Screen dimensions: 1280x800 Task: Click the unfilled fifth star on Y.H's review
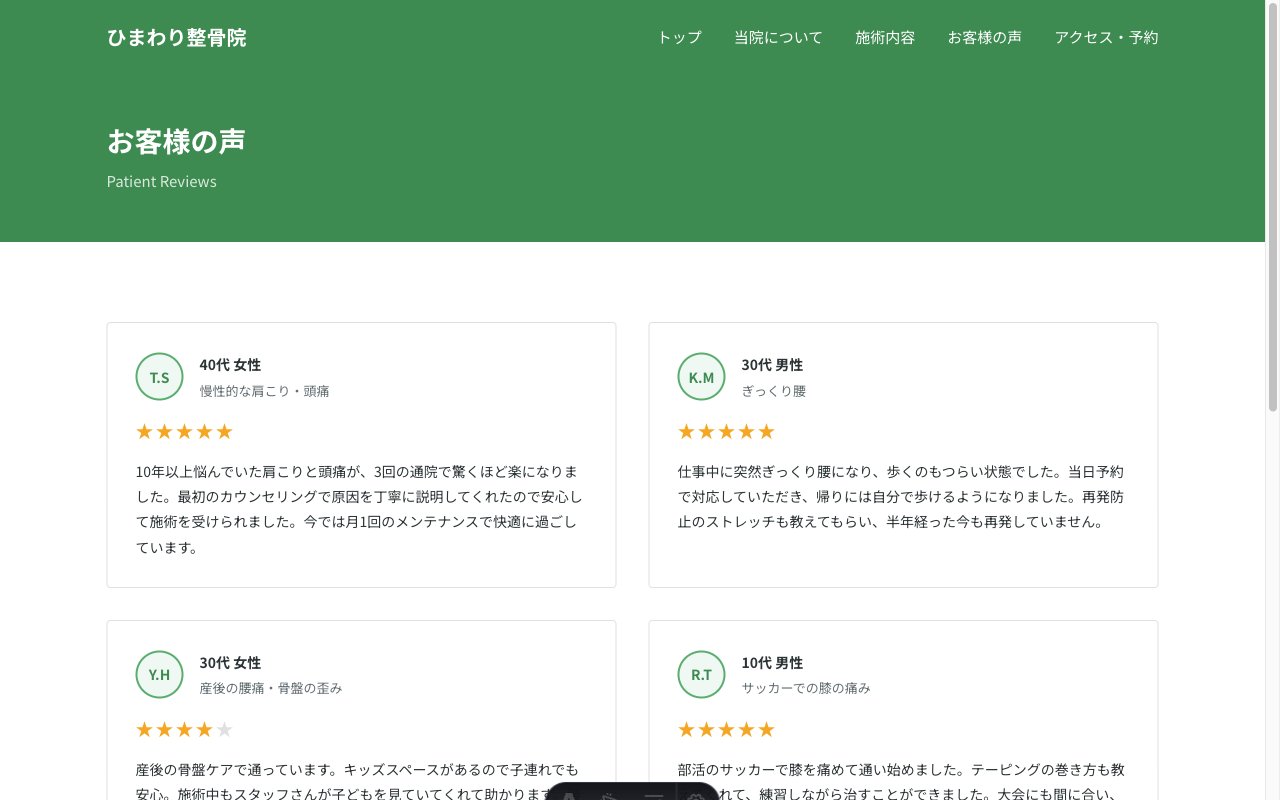tap(224, 729)
